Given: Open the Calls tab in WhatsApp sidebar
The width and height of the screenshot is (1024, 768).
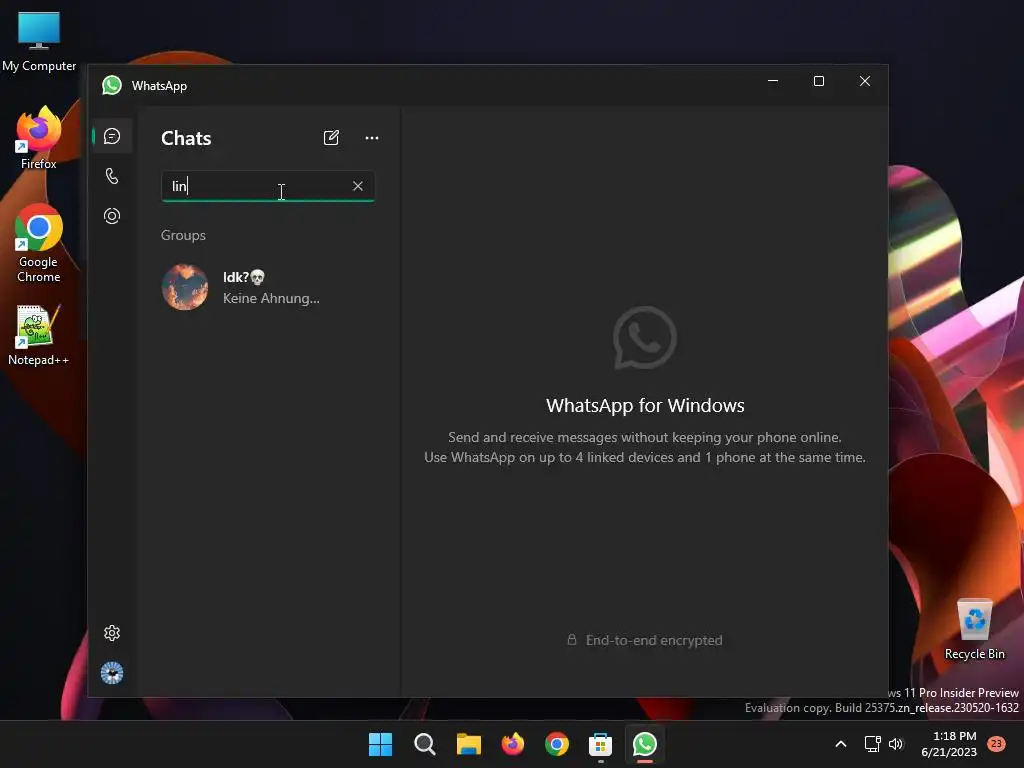Looking at the screenshot, I should pos(112,176).
